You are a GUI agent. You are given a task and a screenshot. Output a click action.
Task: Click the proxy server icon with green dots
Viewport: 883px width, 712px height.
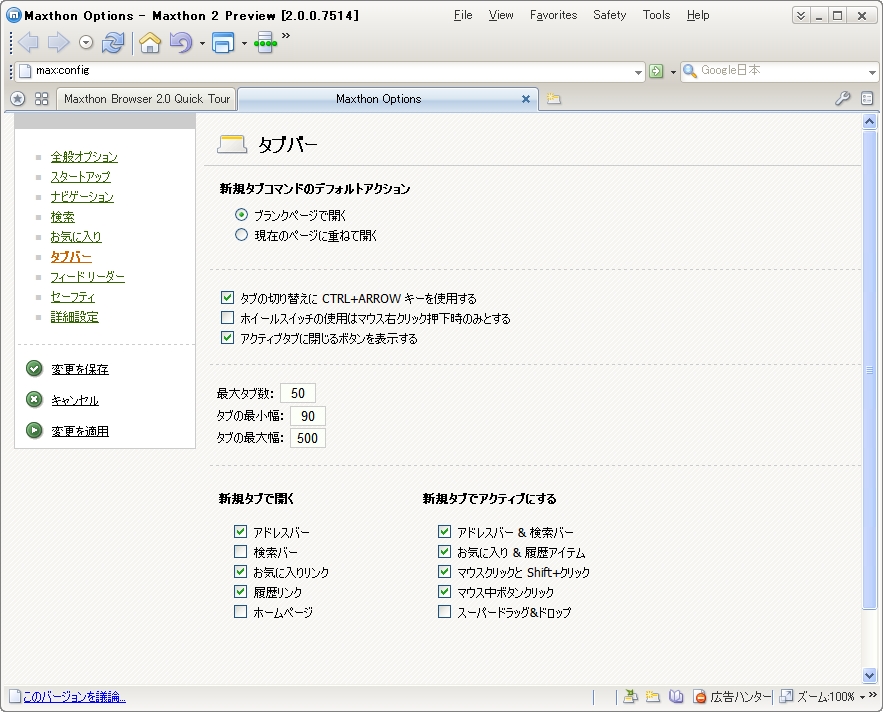(x=265, y=43)
